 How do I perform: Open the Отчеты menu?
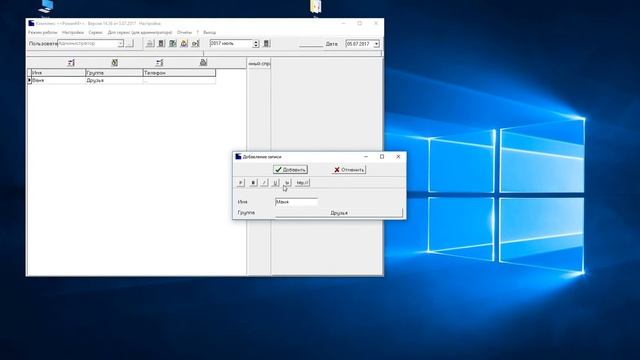tap(184, 32)
